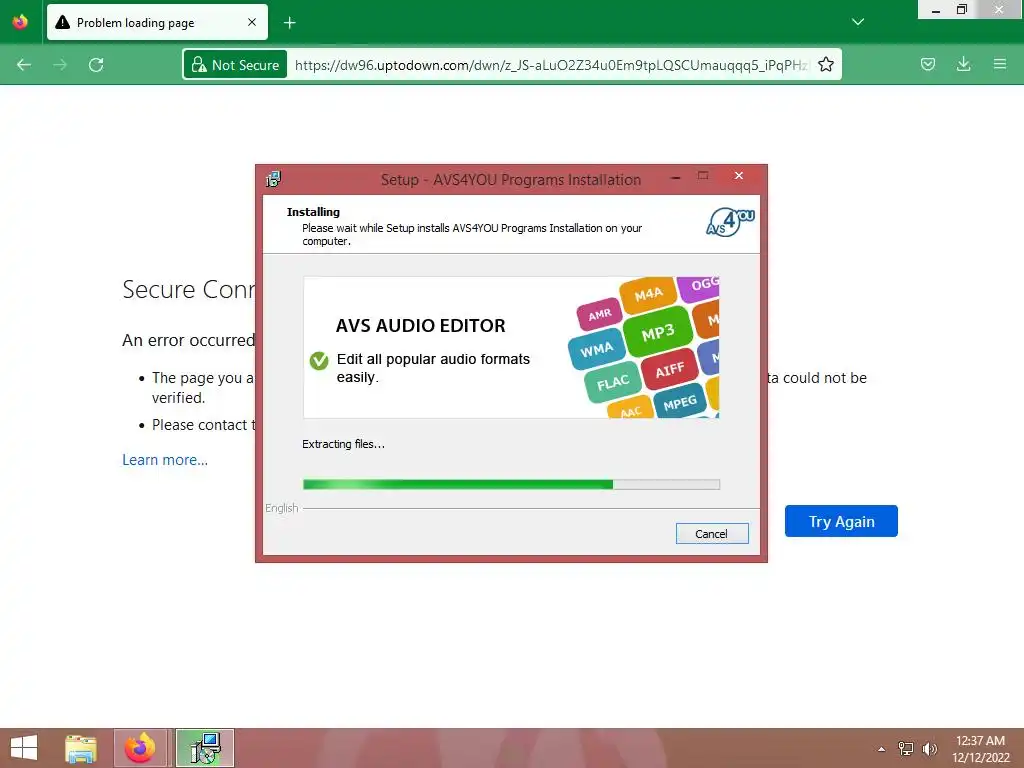
Task: Click the AIFF format badge
Action: [669, 370]
